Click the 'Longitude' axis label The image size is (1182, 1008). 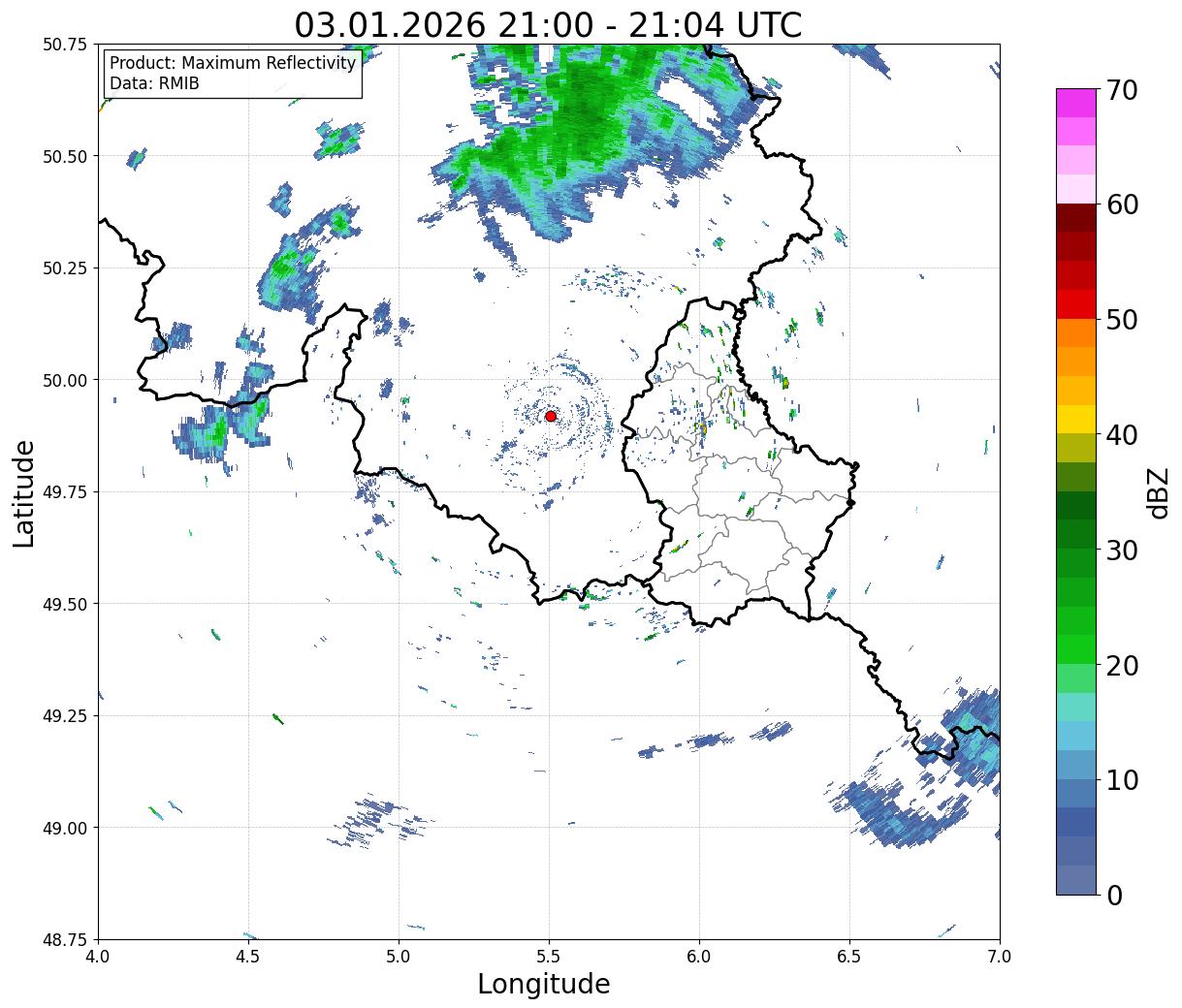point(544,984)
